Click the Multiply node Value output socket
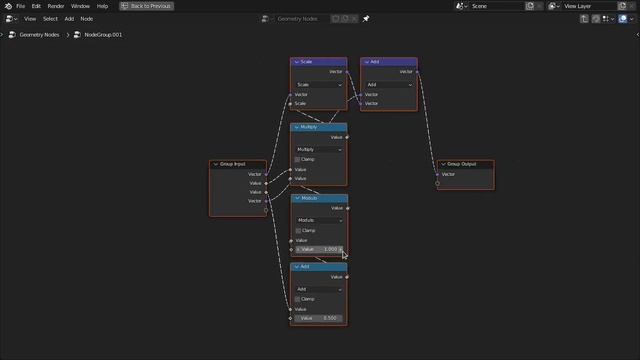 [347, 138]
